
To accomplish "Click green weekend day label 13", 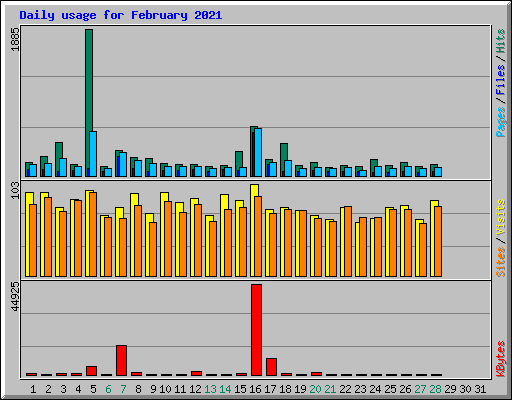I will [x=210, y=389].
